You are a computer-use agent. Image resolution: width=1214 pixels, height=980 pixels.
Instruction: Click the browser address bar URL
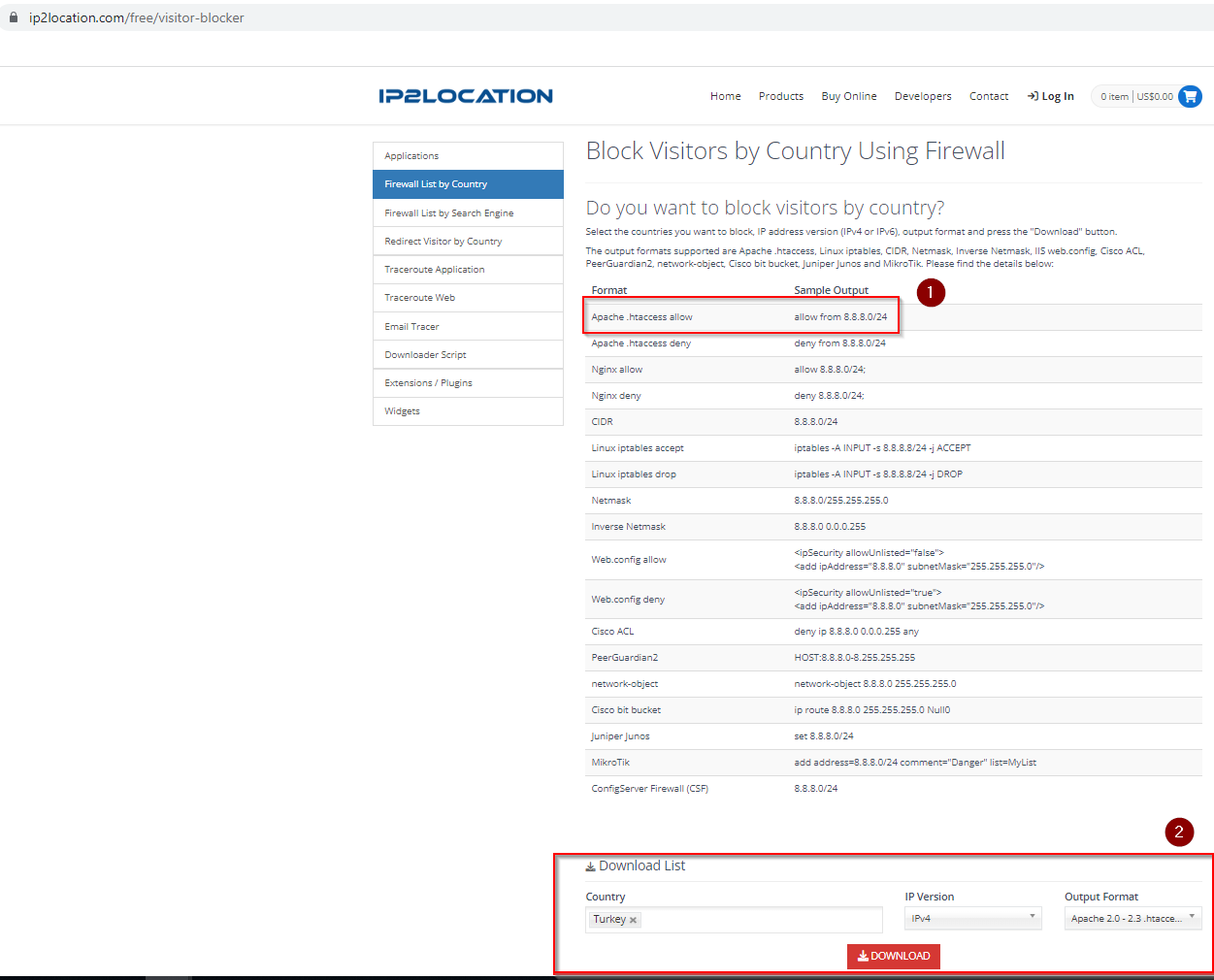(x=137, y=17)
